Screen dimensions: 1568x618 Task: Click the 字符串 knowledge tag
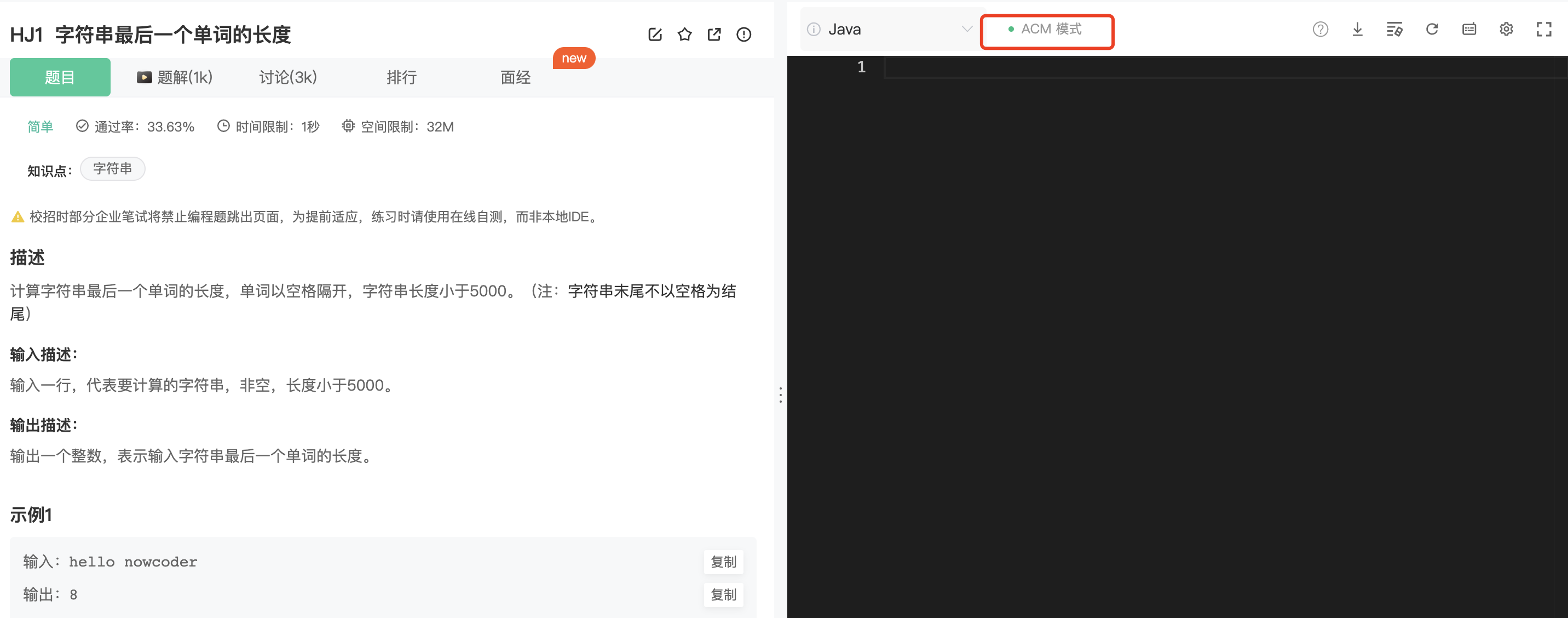tap(113, 169)
